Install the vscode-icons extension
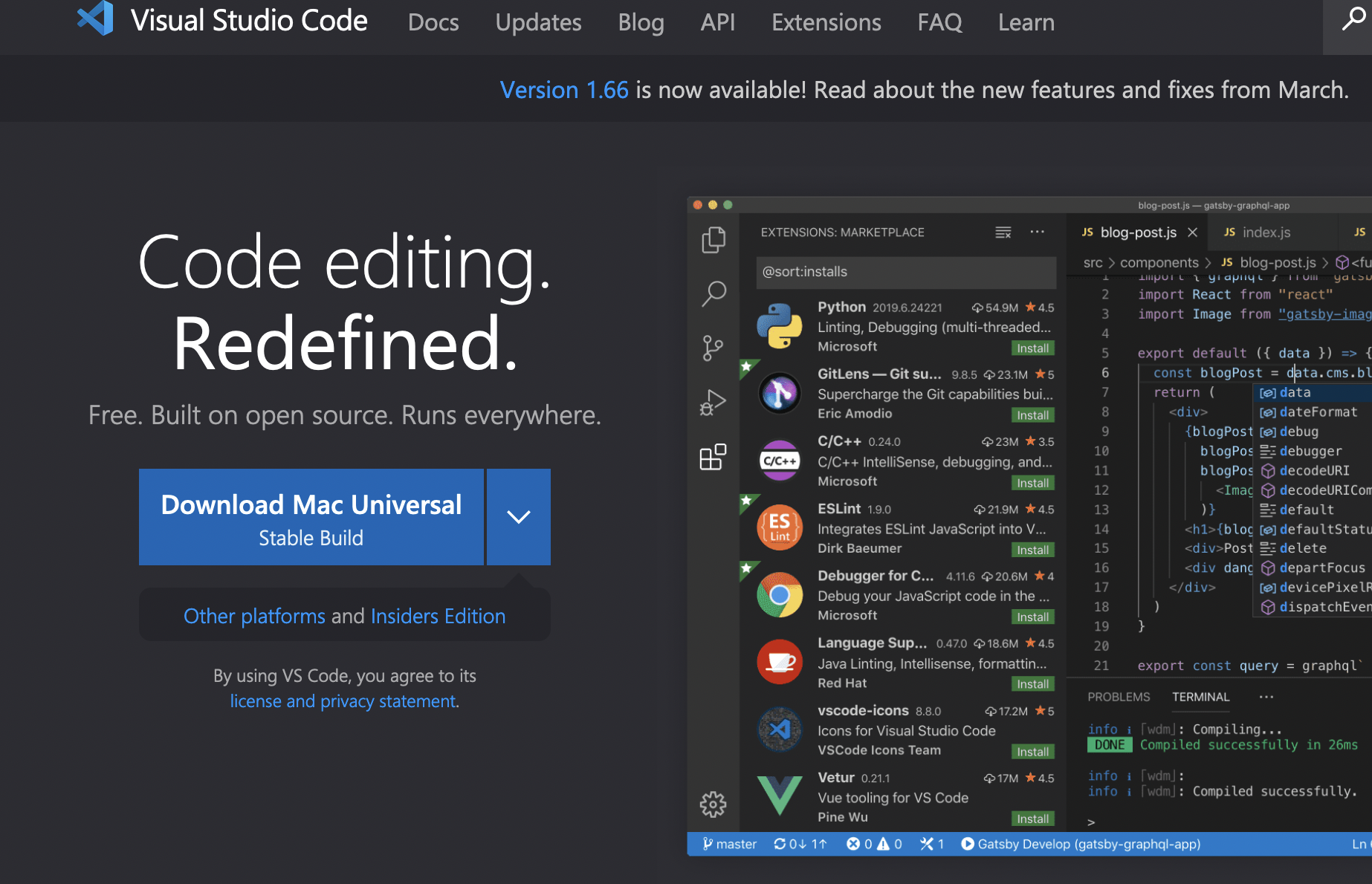This screenshot has height=884, width=1372. pos(1033,752)
